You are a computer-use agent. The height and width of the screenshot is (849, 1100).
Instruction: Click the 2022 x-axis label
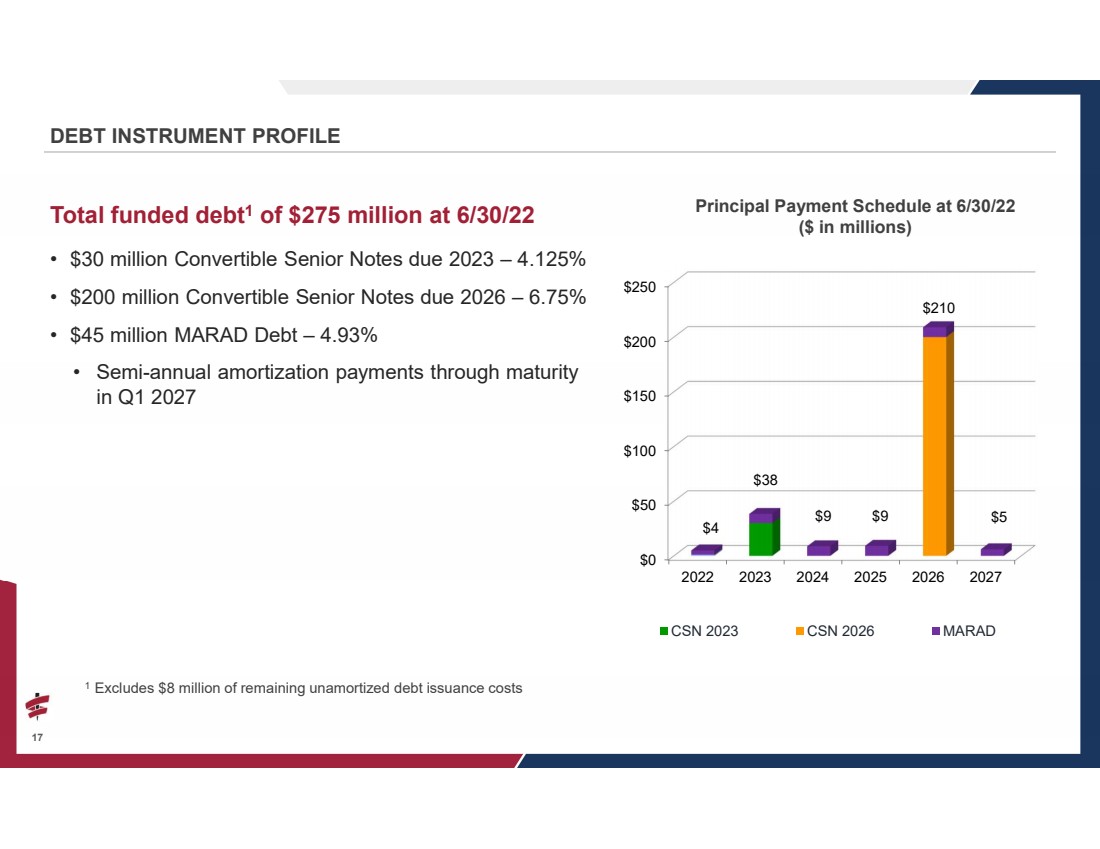pos(697,577)
